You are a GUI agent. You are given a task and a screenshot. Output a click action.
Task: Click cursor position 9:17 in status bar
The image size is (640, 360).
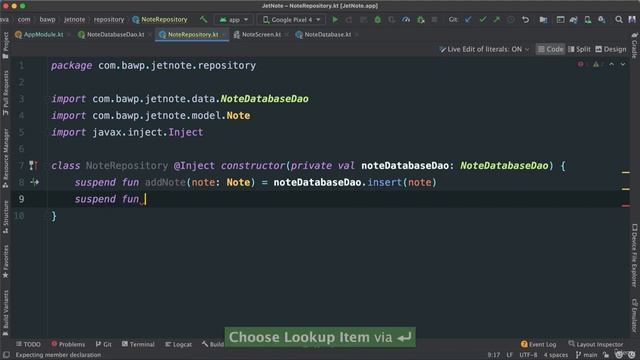[x=493, y=355]
